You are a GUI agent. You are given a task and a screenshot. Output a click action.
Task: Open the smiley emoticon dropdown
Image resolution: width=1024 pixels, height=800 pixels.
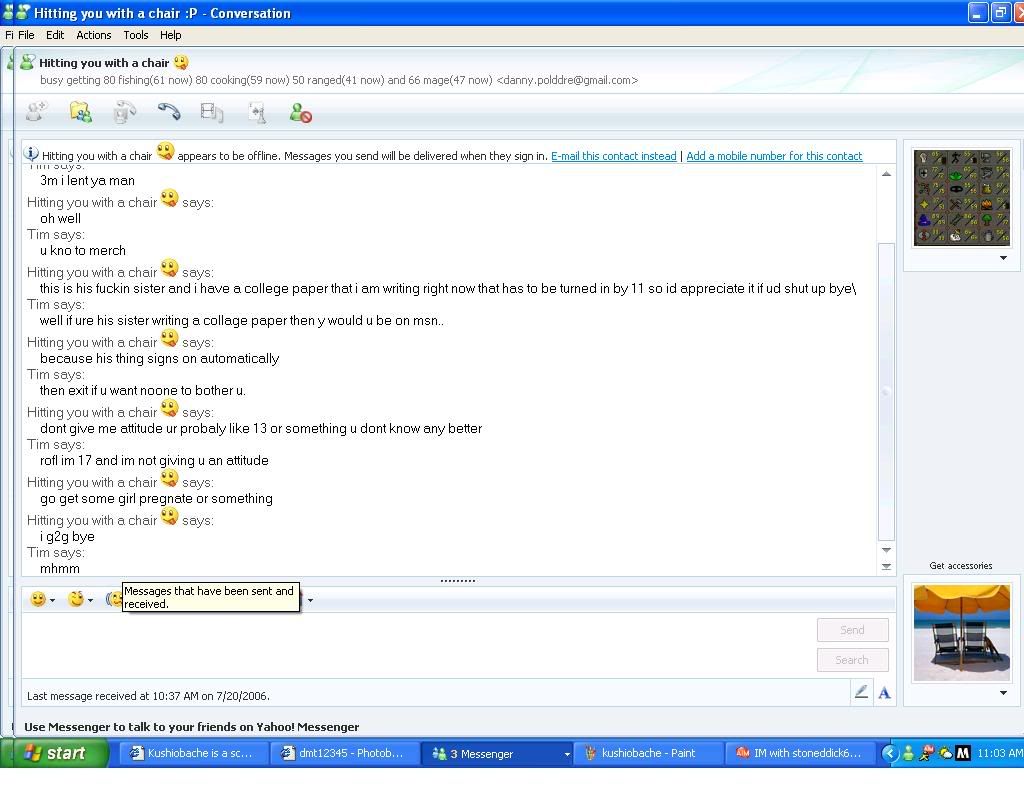click(x=43, y=599)
